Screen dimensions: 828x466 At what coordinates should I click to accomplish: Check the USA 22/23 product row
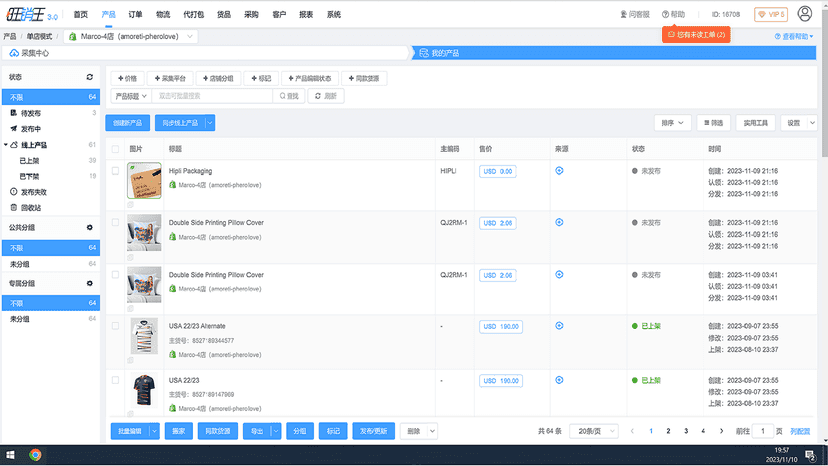click(115, 380)
